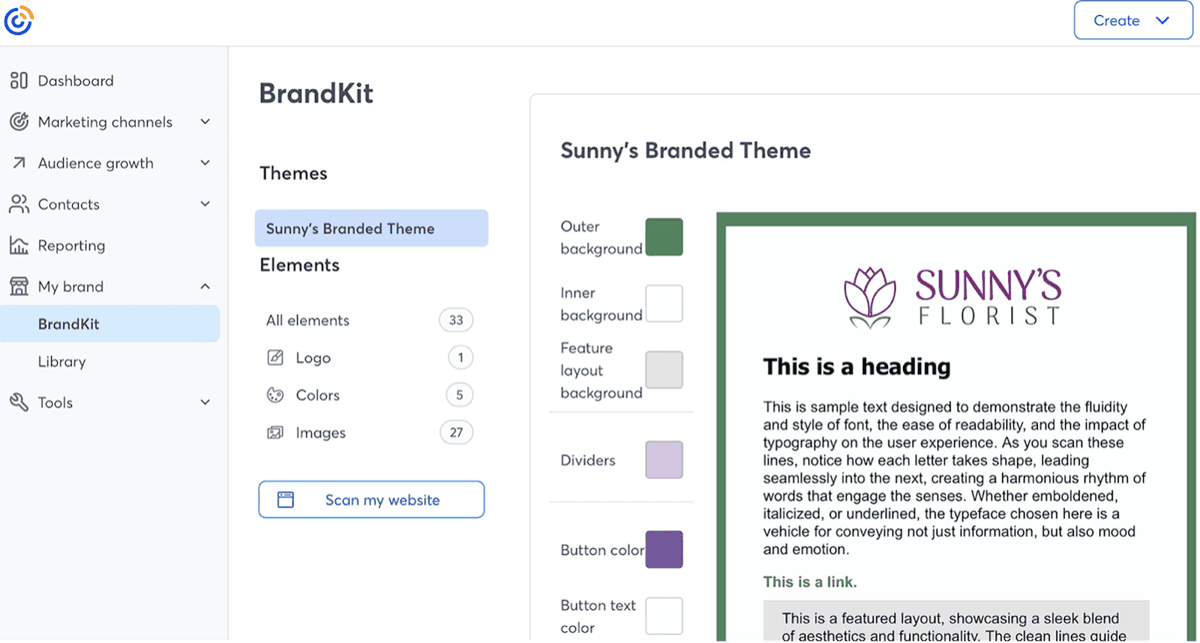Click the Sunny's Florist logo in preview
1200x643 pixels.
click(953, 297)
